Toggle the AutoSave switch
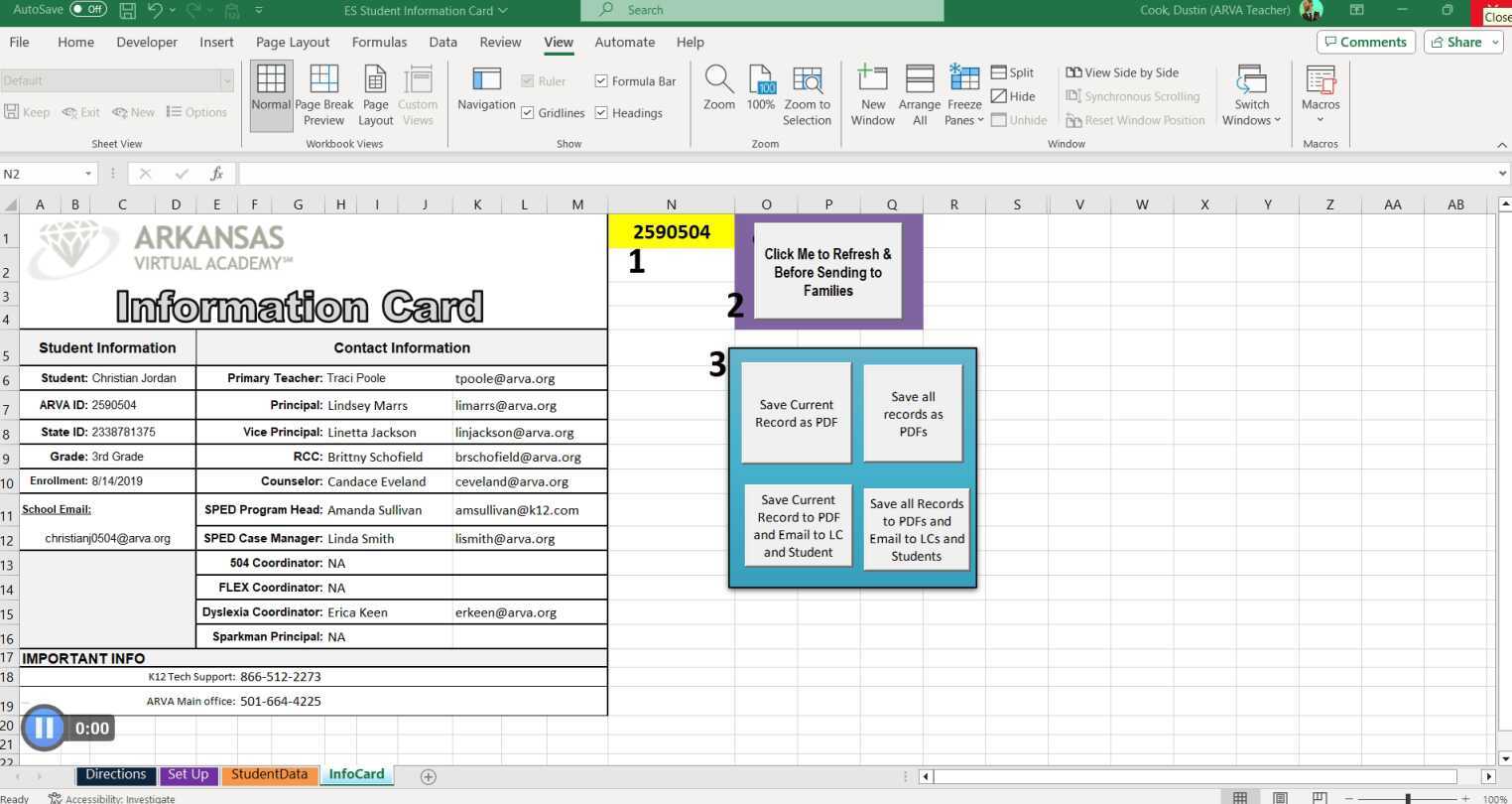 pyautogui.click(x=88, y=10)
